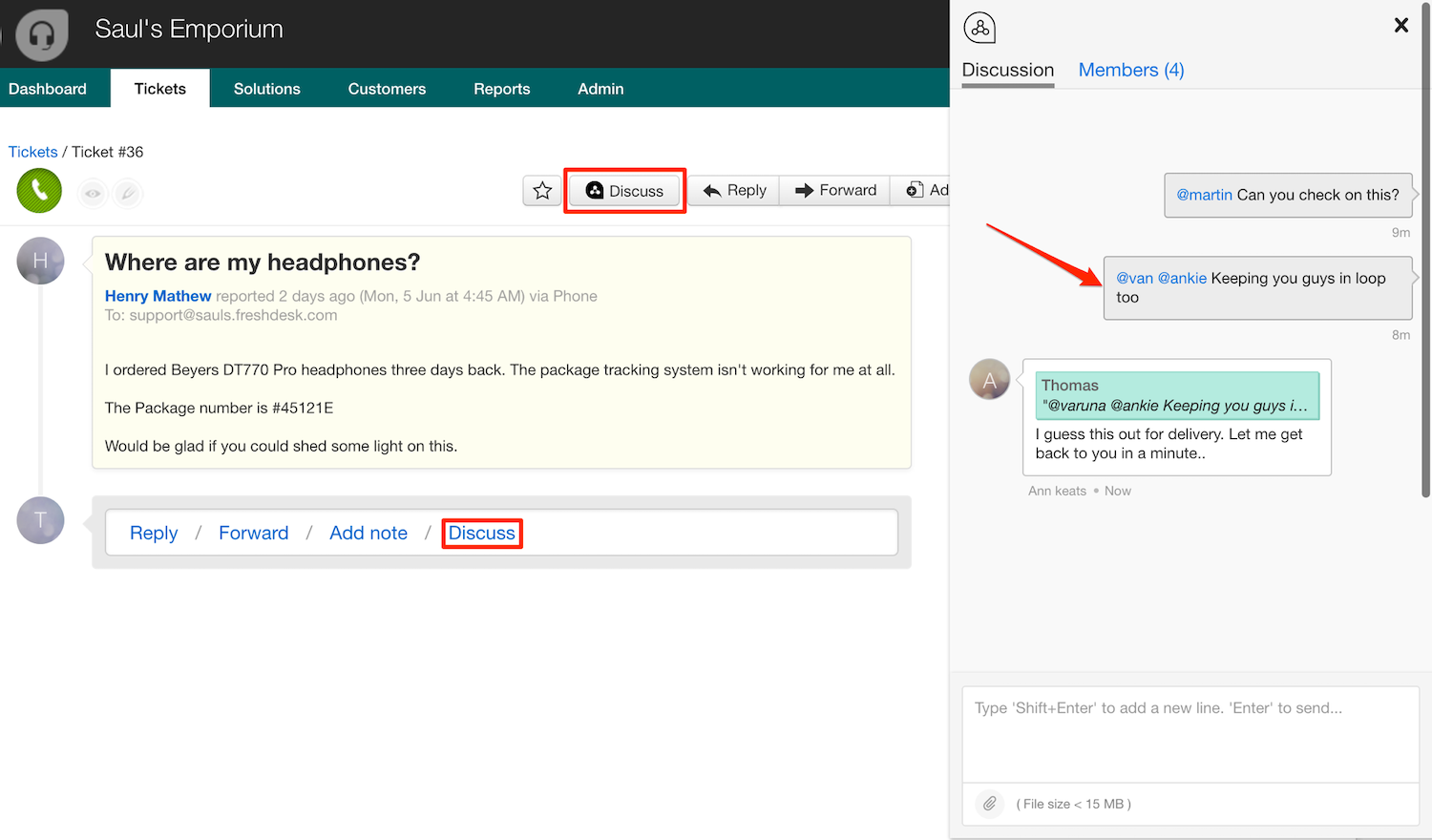Click the discussion panel group icon
The width and height of the screenshot is (1432, 840).
click(x=979, y=28)
